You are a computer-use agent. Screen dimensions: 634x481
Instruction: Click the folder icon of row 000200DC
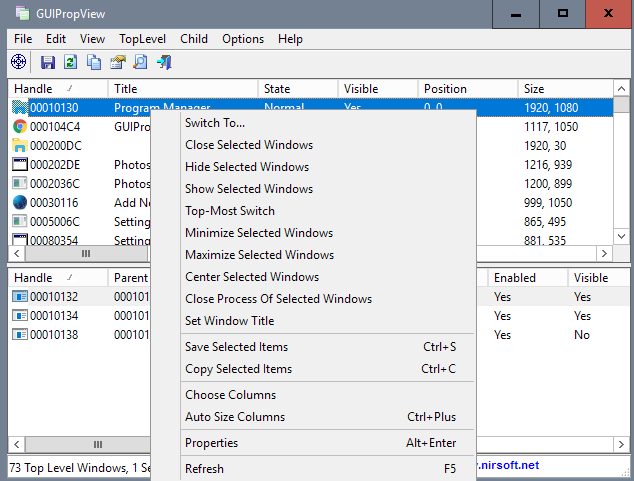[x=19, y=146]
